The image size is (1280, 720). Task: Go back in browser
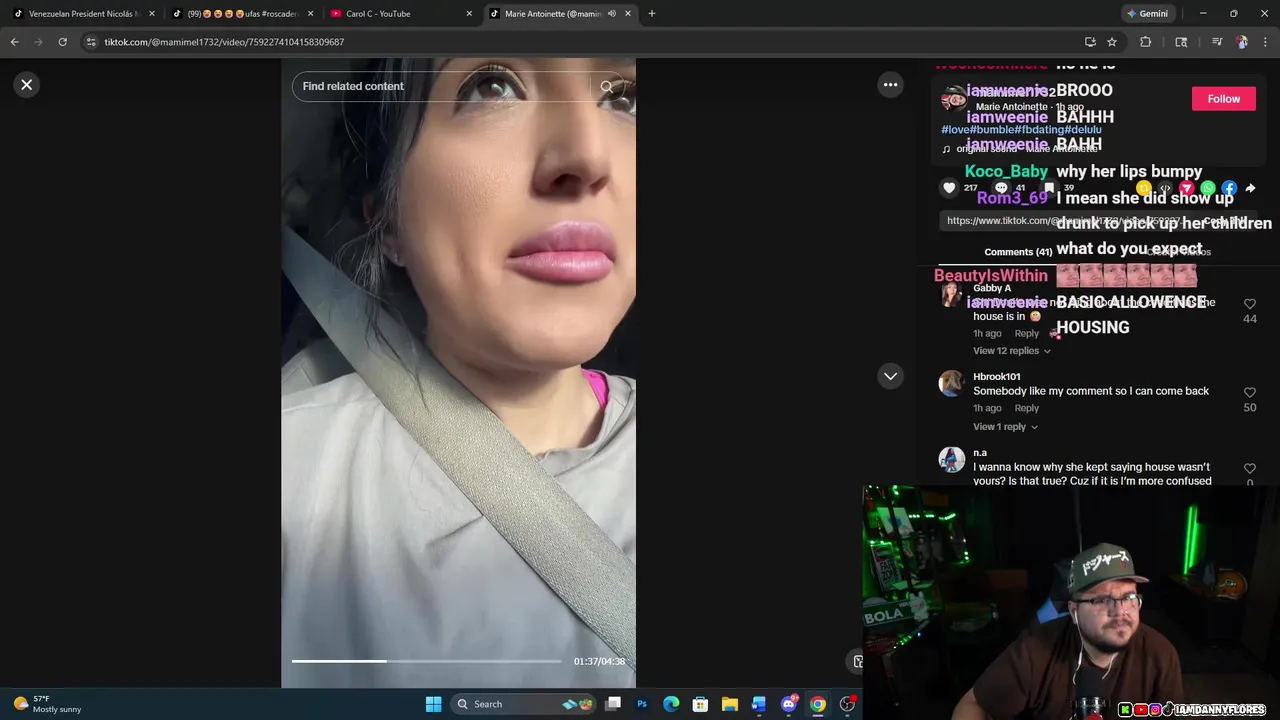[x=14, y=42]
